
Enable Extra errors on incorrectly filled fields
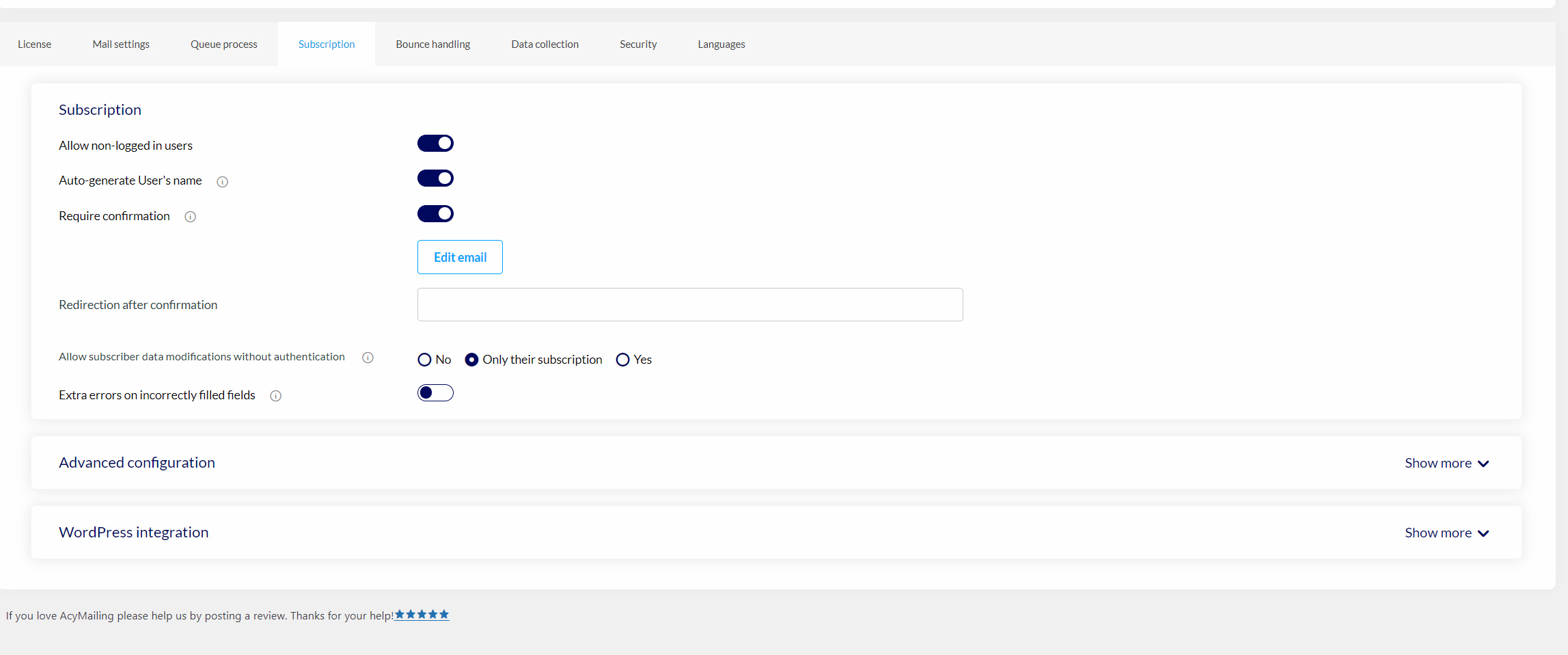[x=435, y=393]
